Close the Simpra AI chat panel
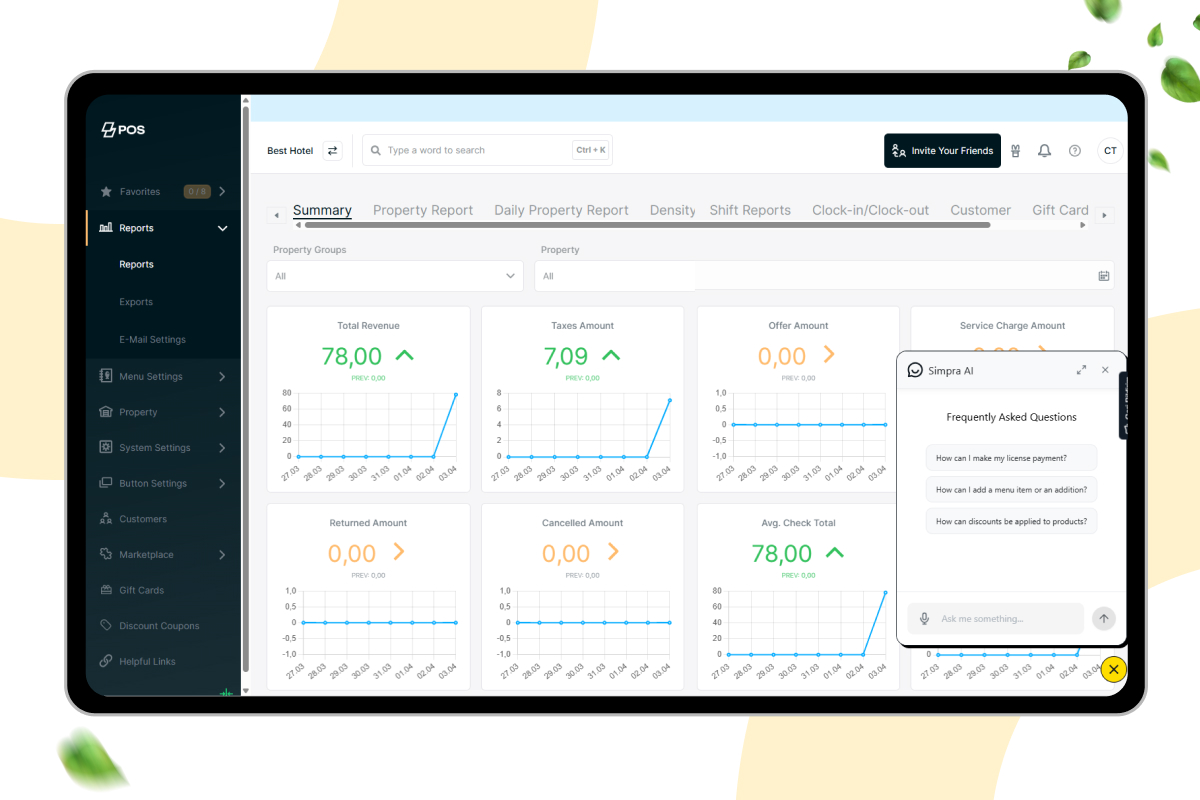 pos(1105,370)
